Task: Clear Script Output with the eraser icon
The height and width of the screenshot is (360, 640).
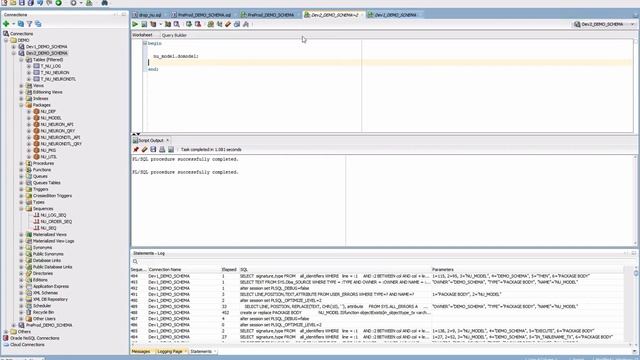Action: click(x=144, y=149)
